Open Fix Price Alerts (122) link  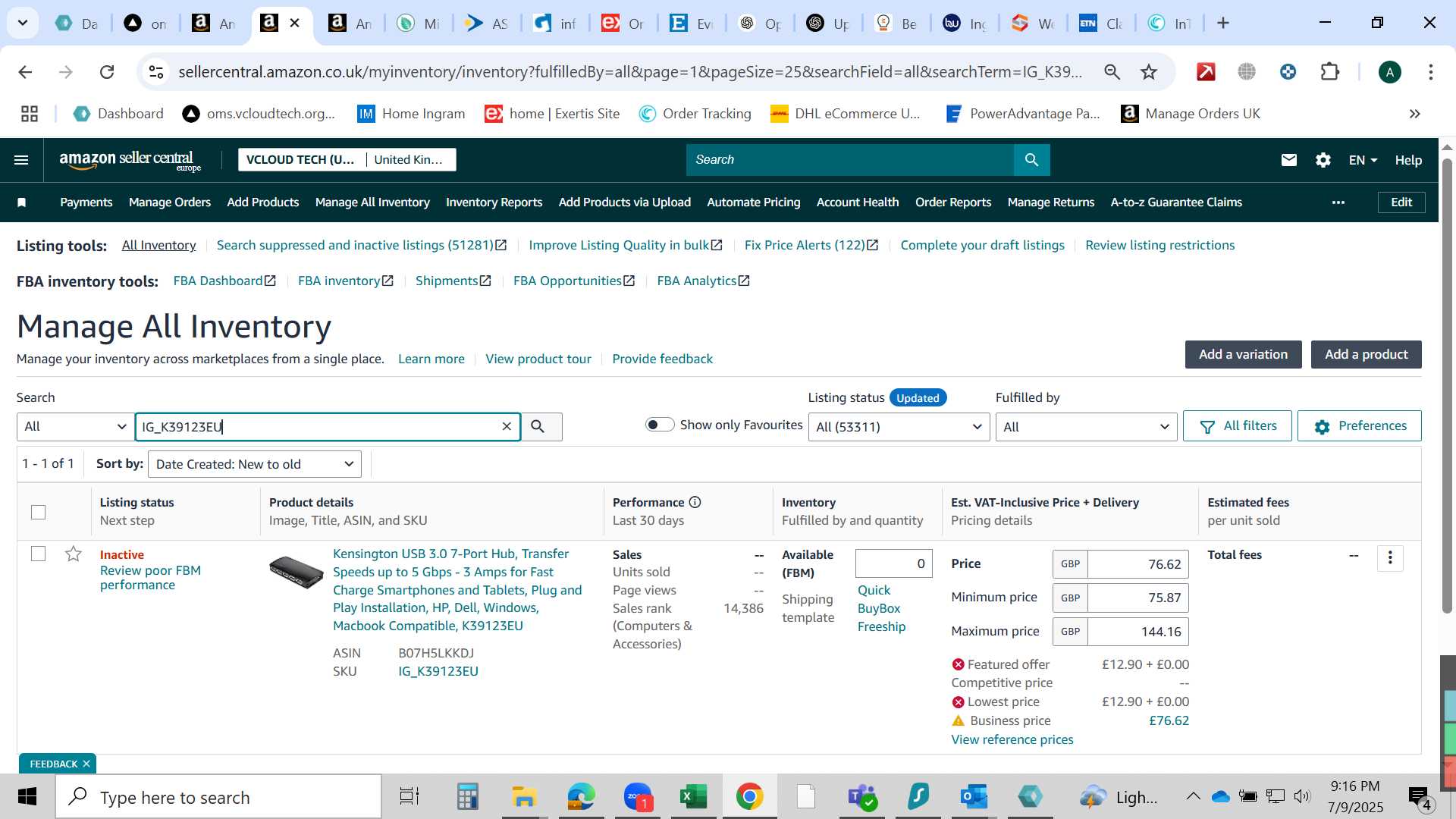[811, 245]
